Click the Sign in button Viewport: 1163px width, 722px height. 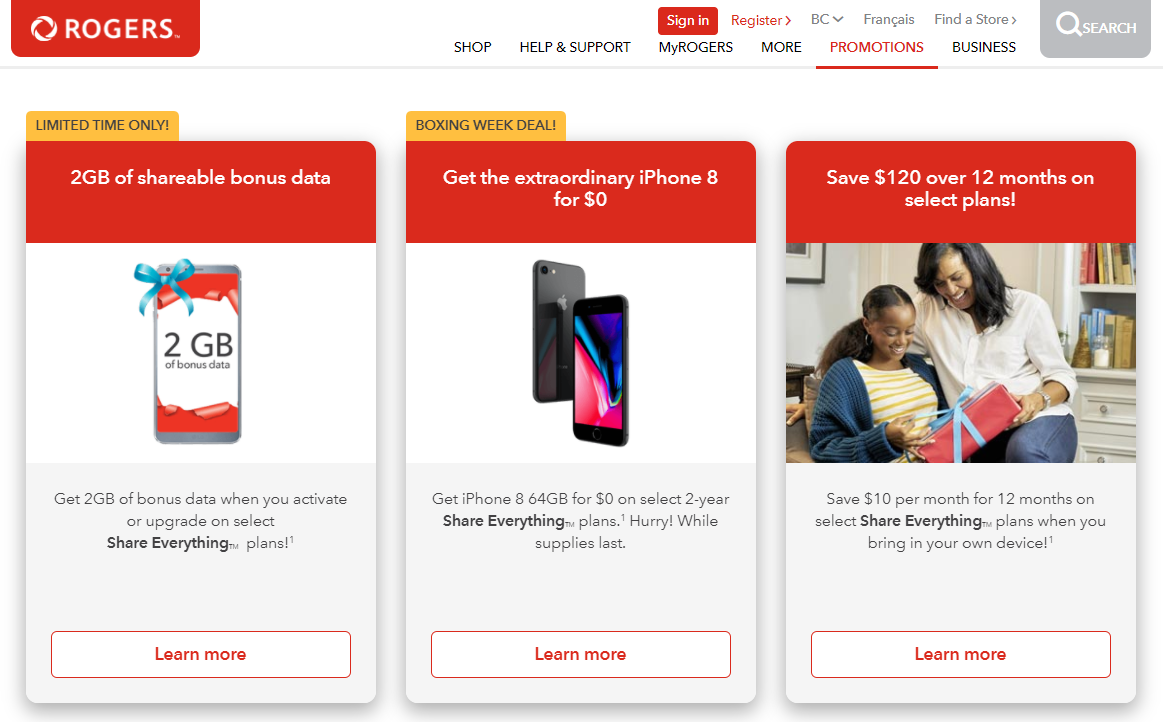pos(688,20)
